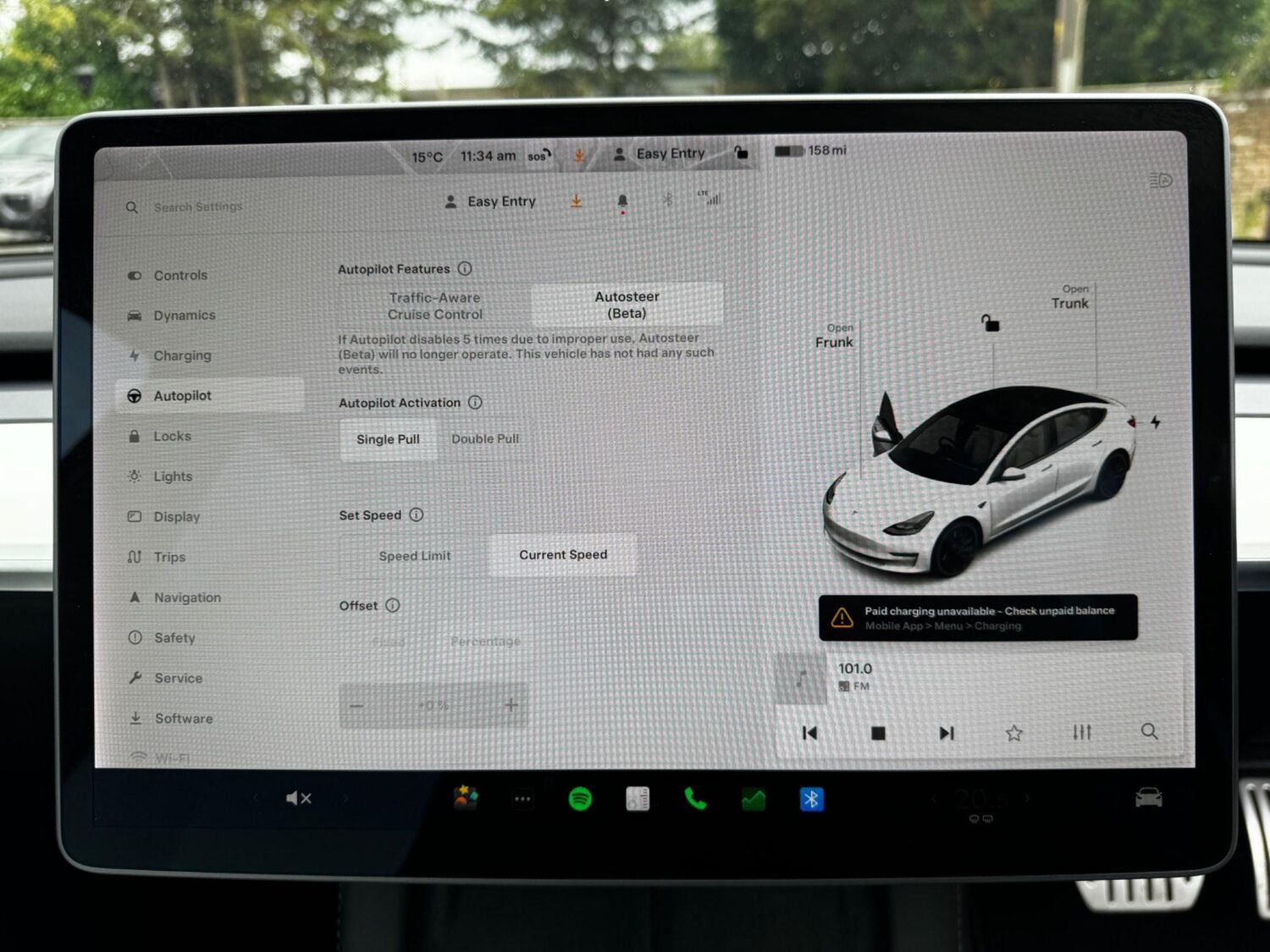
Task: Increase the offset with the plus button
Action: [511, 705]
